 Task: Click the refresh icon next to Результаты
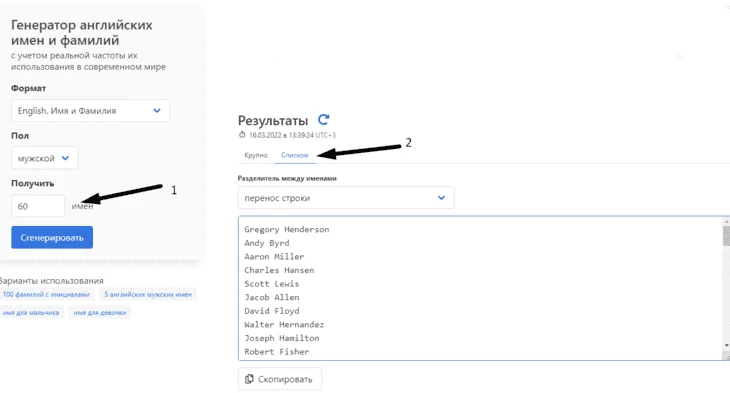[324, 120]
